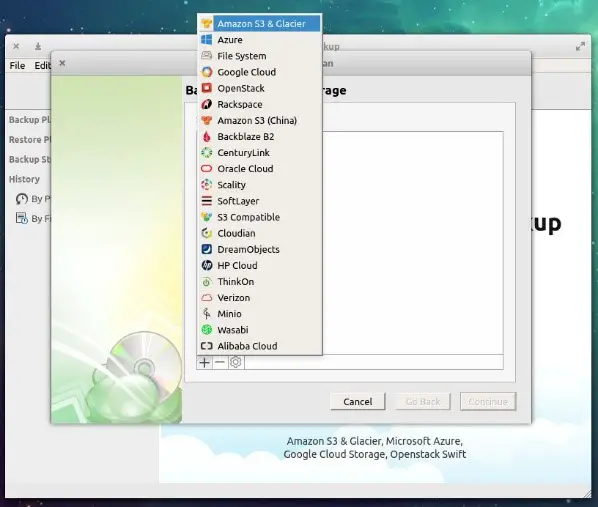The height and width of the screenshot is (507, 598).
Task: Open Restore Plans in sidebar
Action: point(29,140)
